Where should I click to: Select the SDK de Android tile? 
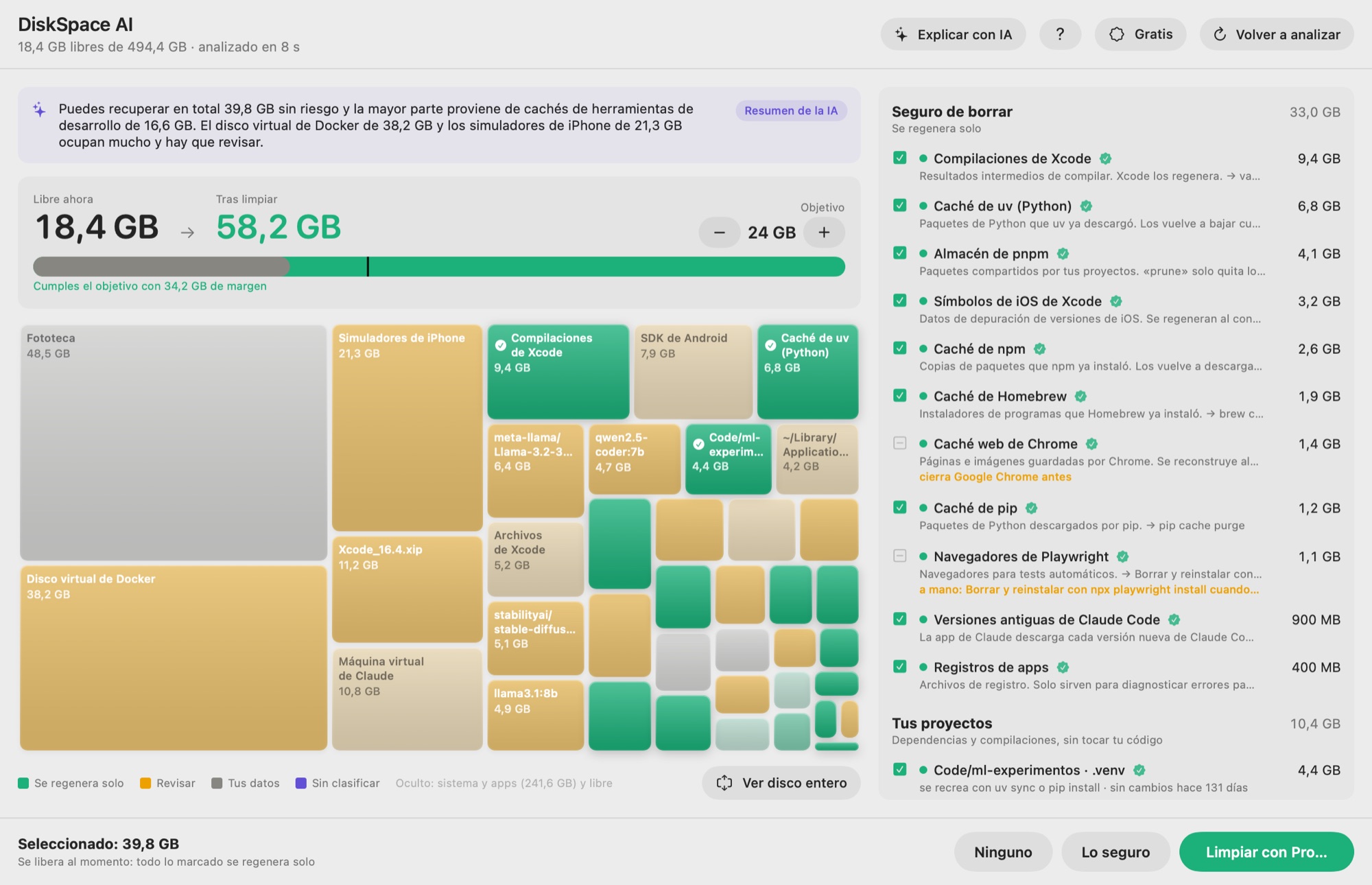pos(693,372)
